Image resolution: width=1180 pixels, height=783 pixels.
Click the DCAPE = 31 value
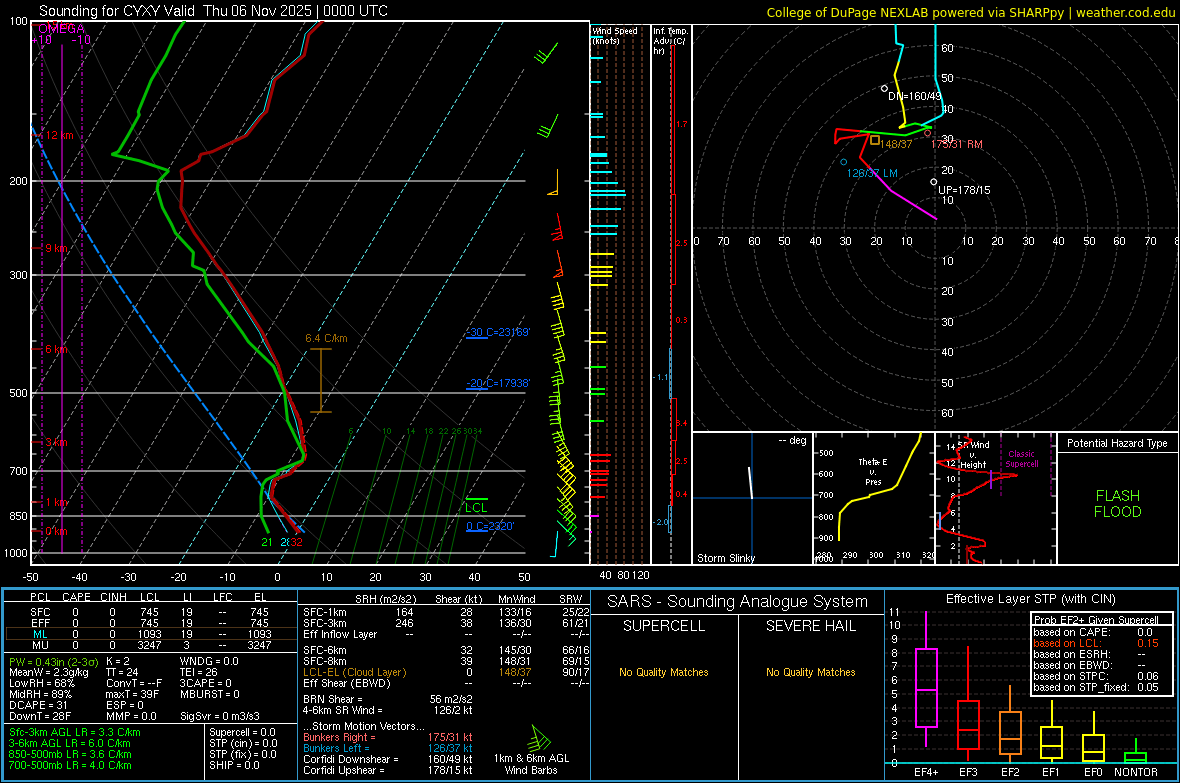37,705
